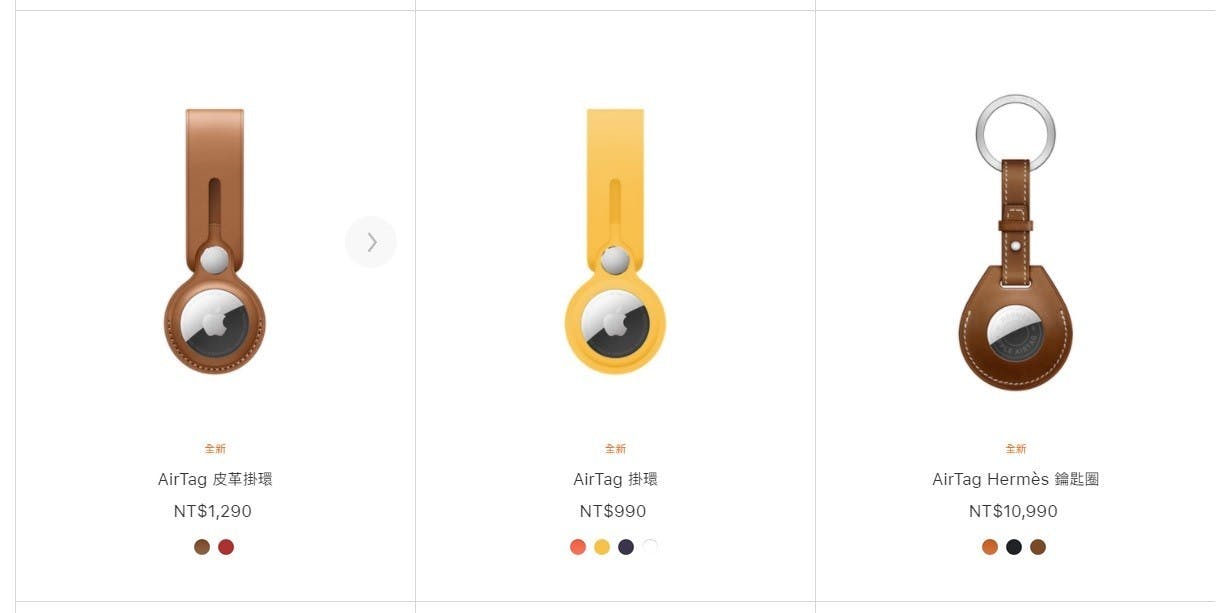Choose yellow swatch for AirTag 掛環
The width and height of the screenshot is (1227, 613).
click(602, 547)
